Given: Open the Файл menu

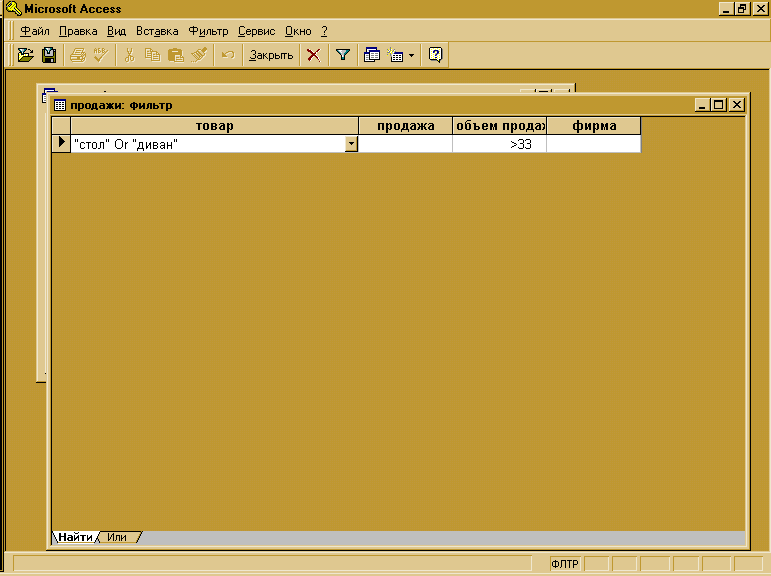Looking at the screenshot, I should tap(35, 31).
